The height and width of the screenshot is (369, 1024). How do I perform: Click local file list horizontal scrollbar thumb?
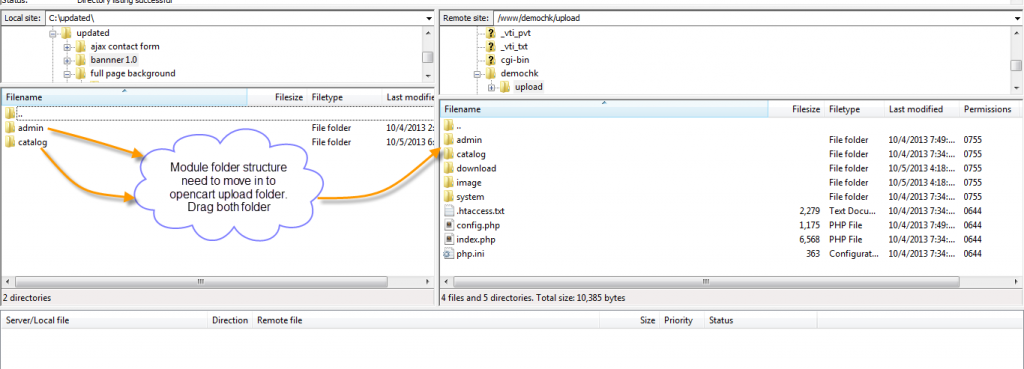pos(200,281)
